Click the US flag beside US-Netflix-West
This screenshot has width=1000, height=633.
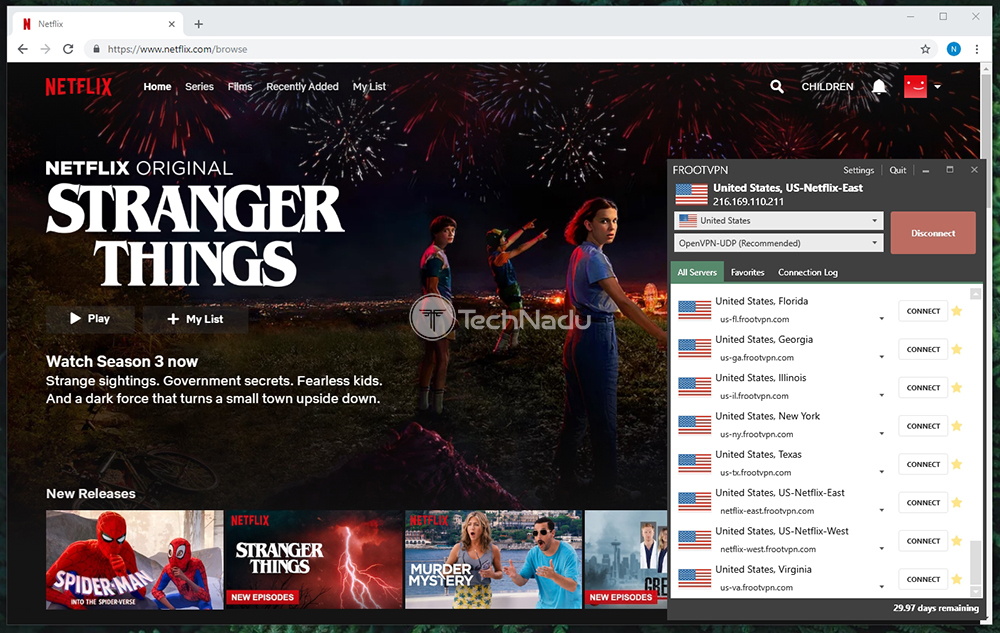click(695, 539)
